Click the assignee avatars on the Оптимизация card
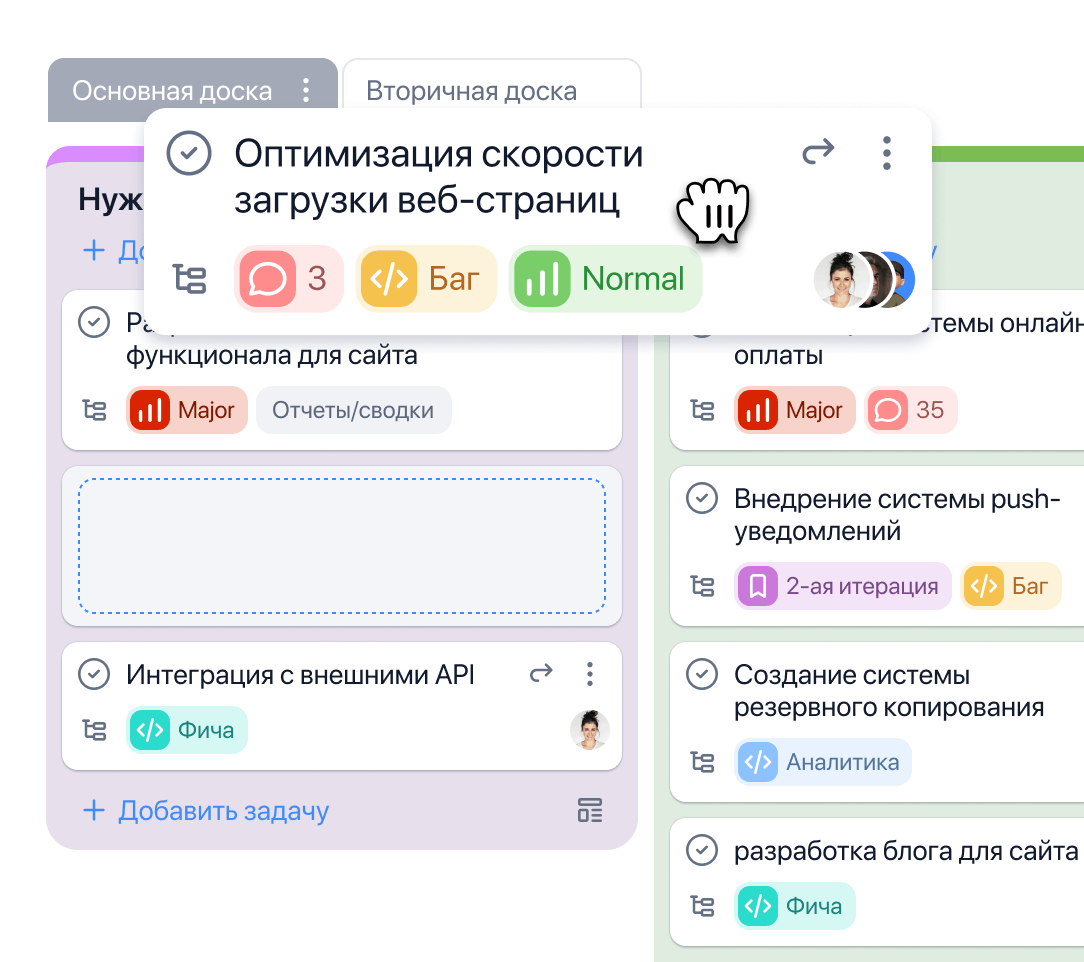 point(864,279)
